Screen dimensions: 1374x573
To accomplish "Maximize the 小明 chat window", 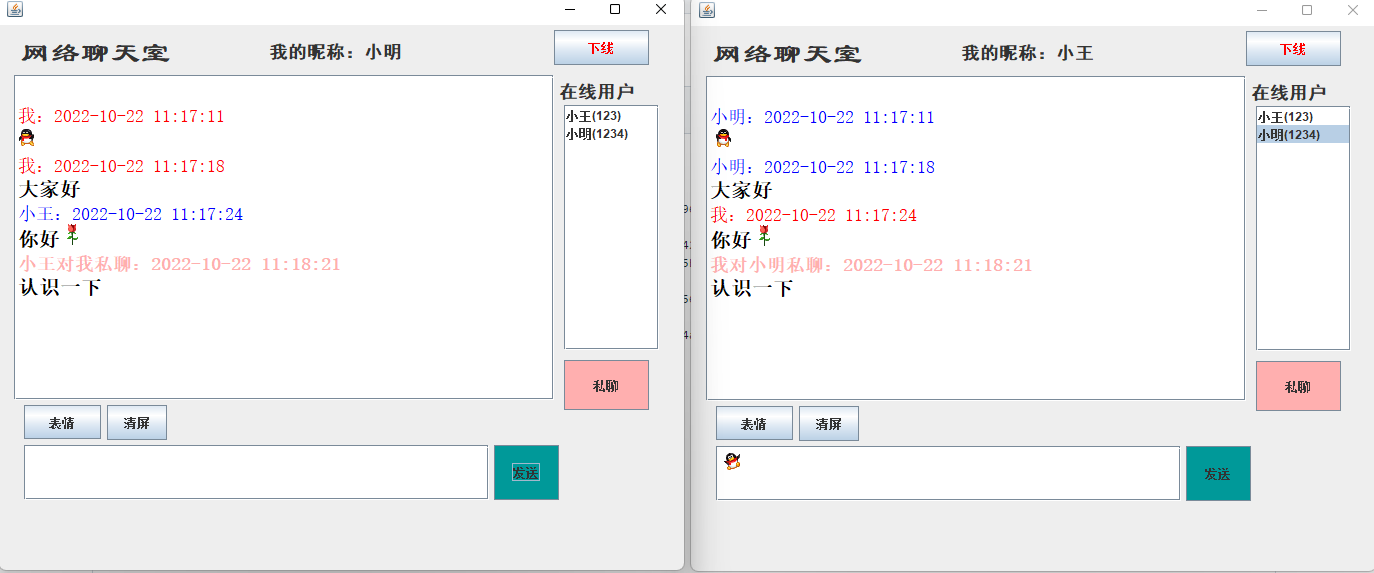I will tap(615, 9).
